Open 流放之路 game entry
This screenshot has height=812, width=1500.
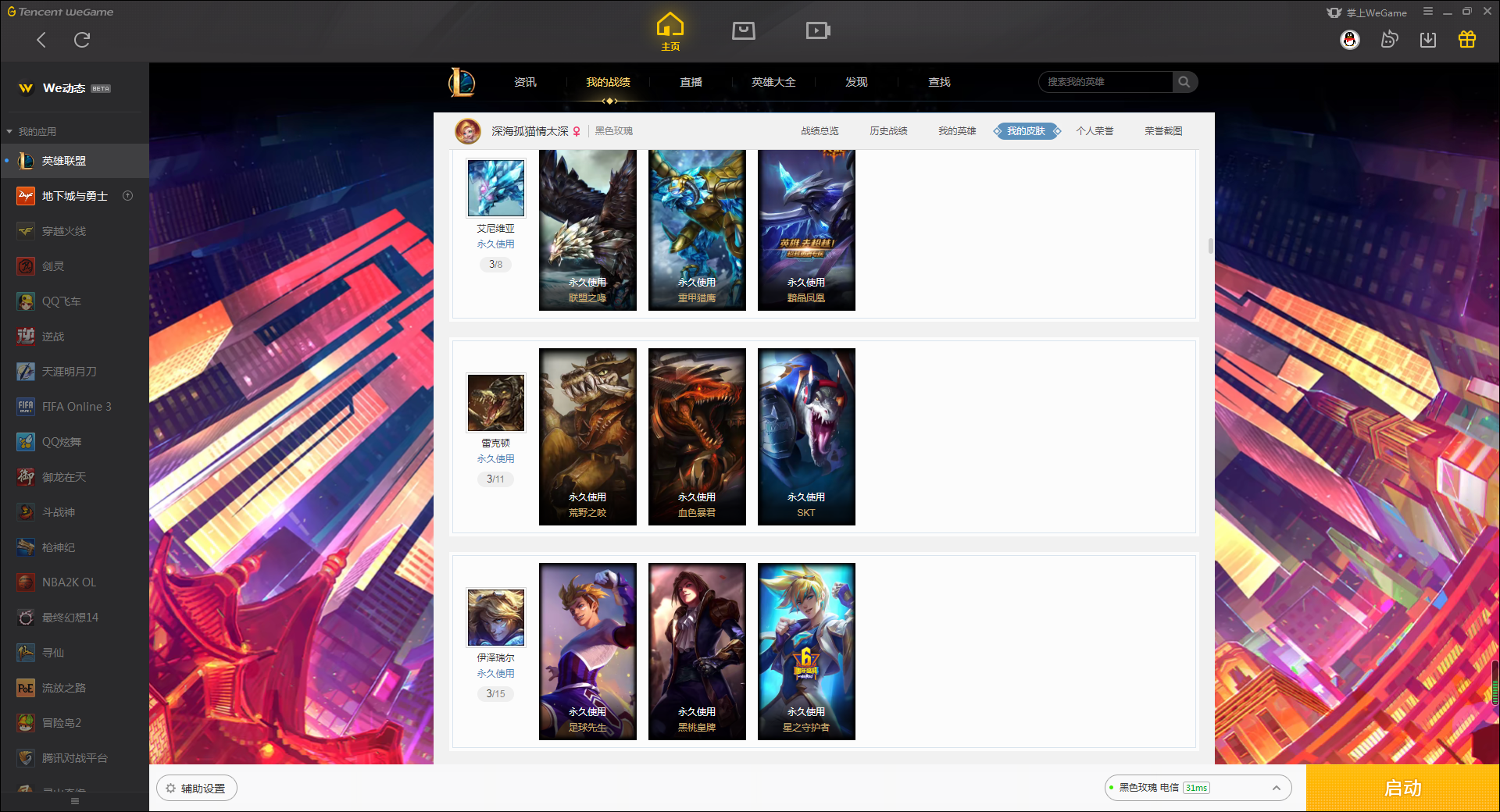click(74, 688)
